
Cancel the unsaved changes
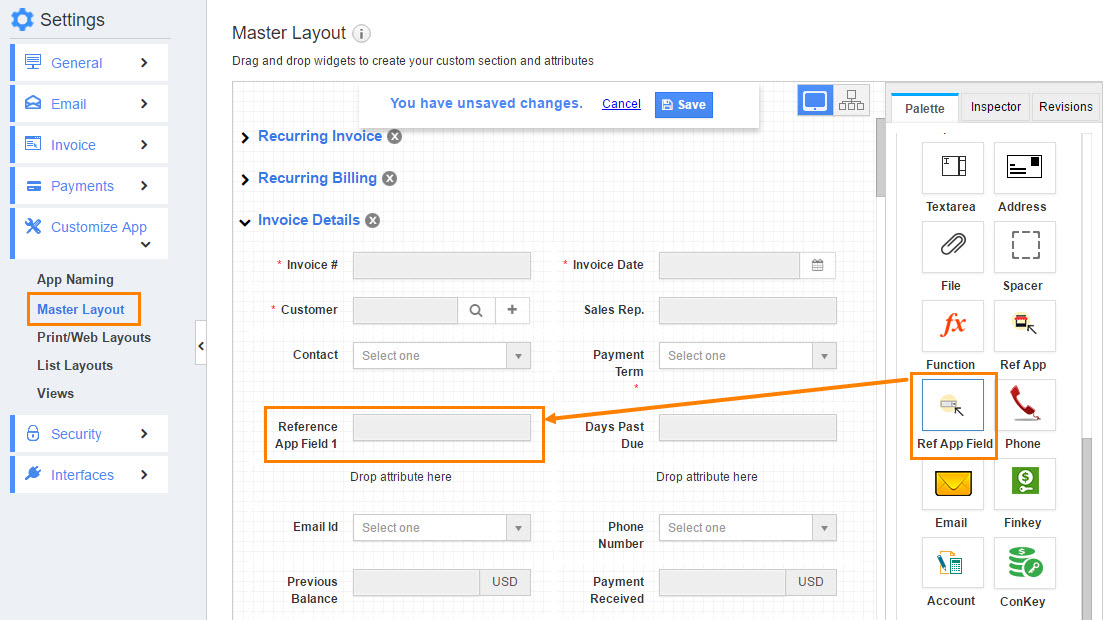[x=621, y=103]
